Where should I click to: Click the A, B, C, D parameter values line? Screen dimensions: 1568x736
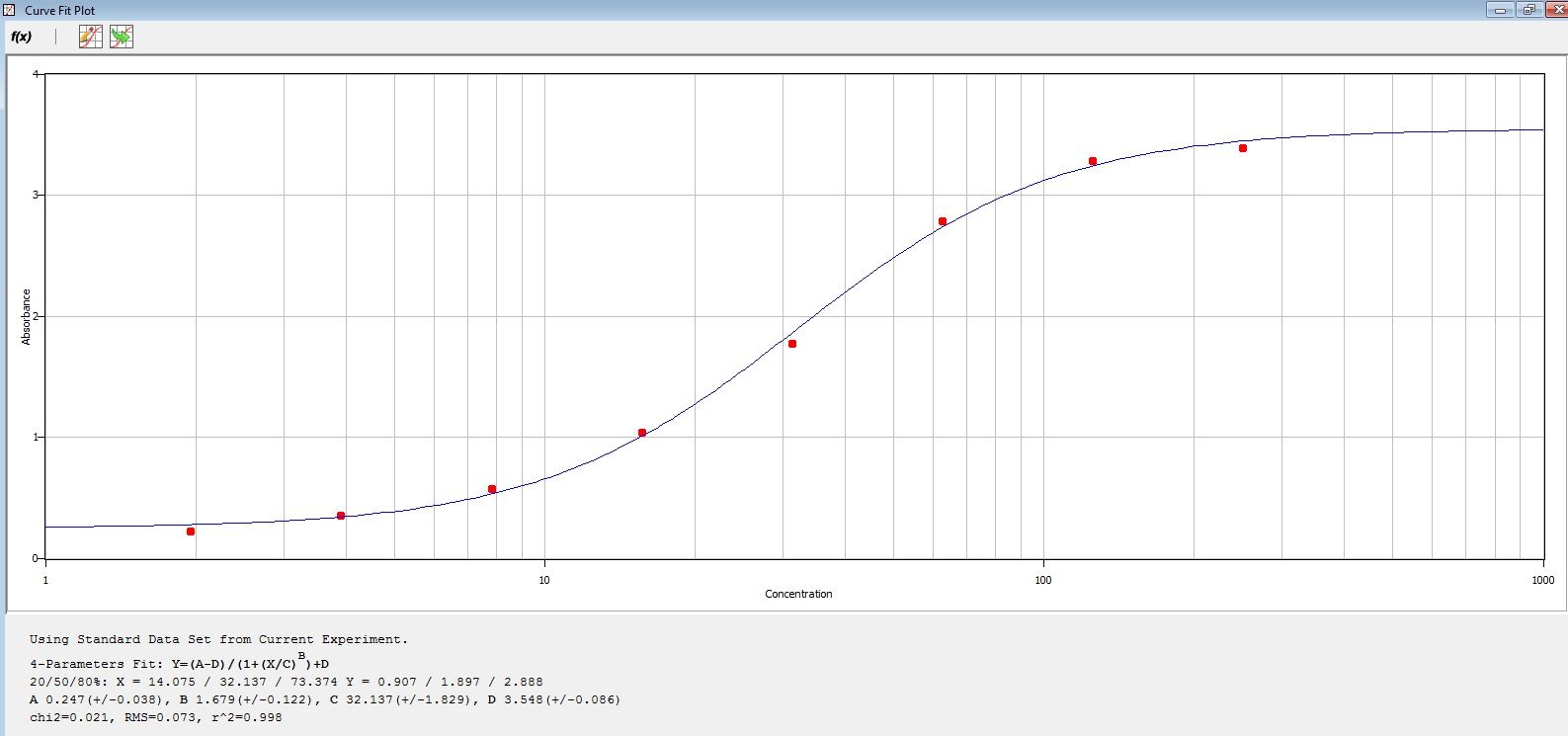(x=325, y=699)
